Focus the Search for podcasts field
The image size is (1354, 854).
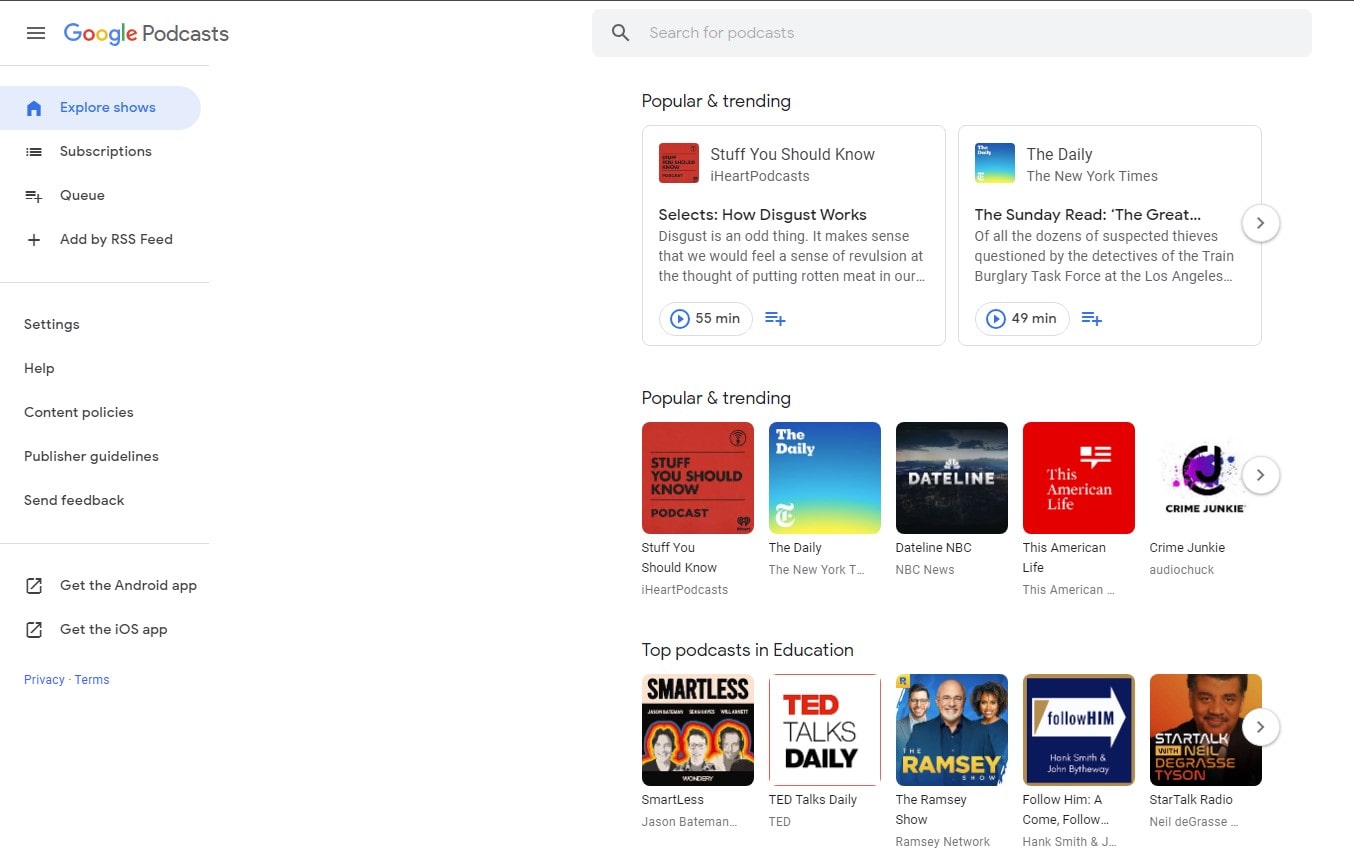click(951, 33)
